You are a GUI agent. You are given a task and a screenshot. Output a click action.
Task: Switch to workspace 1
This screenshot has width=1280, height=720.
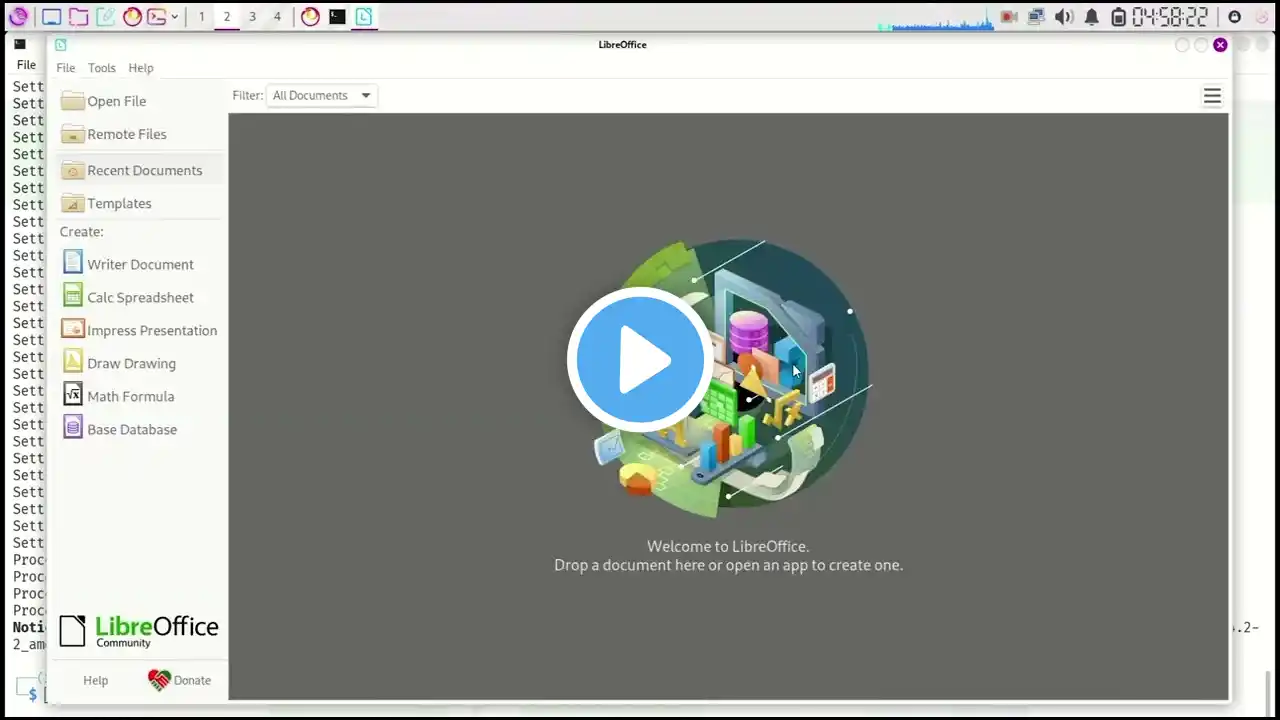[x=201, y=17]
